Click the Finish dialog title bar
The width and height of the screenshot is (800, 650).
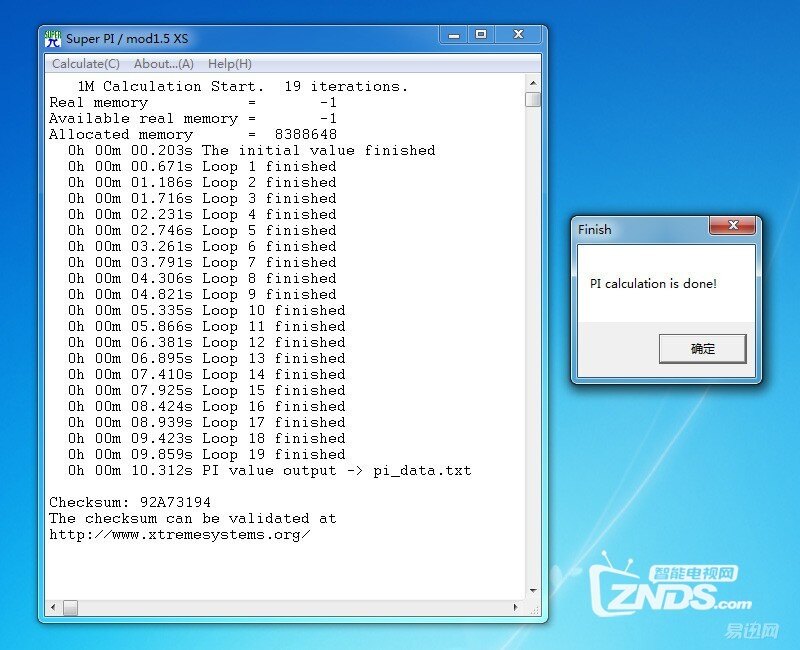coord(640,229)
